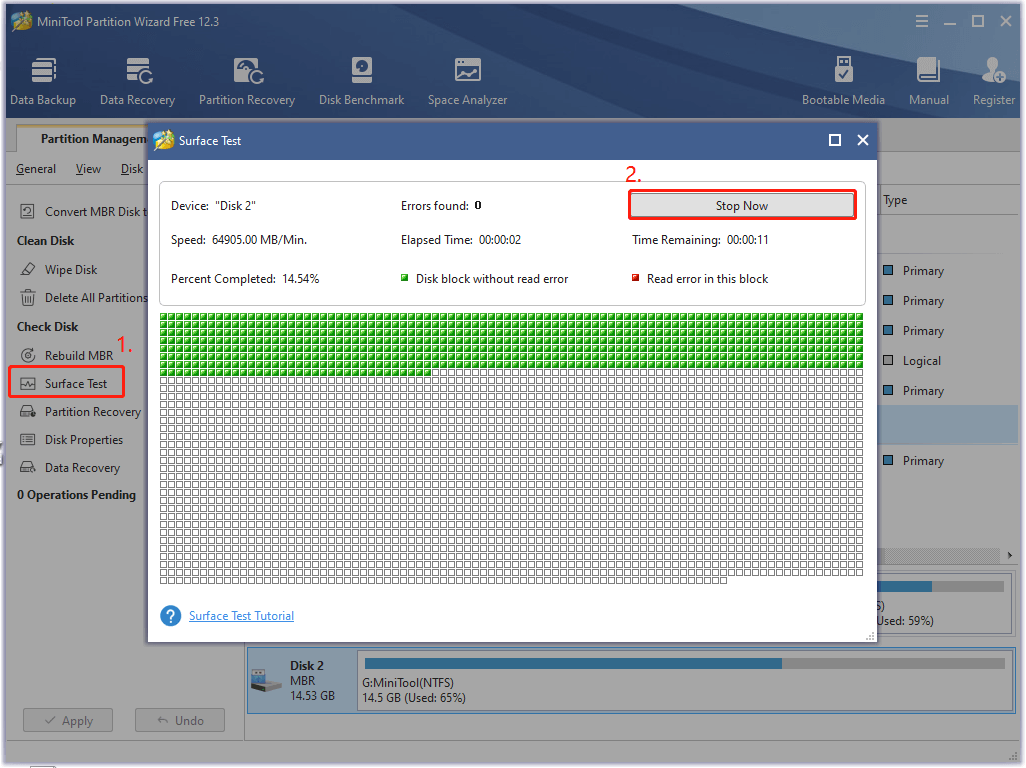Open the Space Analyzer tool
The width and height of the screenshot is (1026, 768).
point(467,81)
